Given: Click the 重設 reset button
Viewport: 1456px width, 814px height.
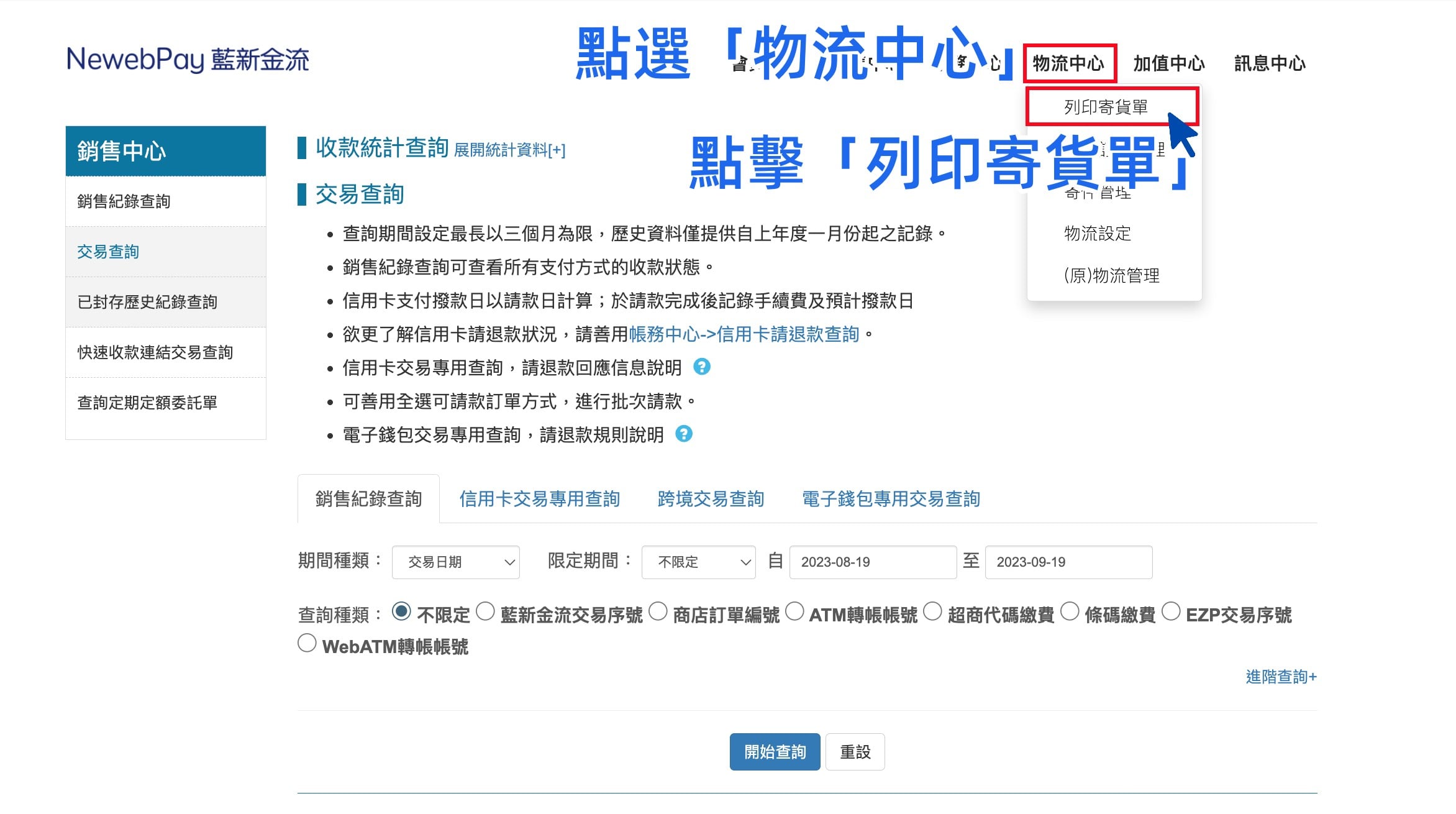Looking at the screenshot, I should pos(855,752).
